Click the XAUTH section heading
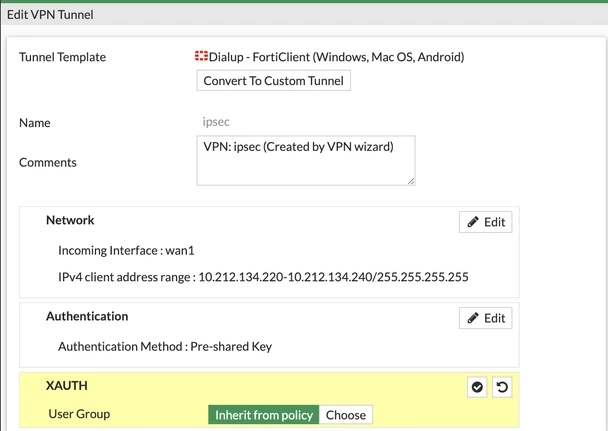This screenshot has height=431, width=608. pyautogui.click(x=67, y=386)
